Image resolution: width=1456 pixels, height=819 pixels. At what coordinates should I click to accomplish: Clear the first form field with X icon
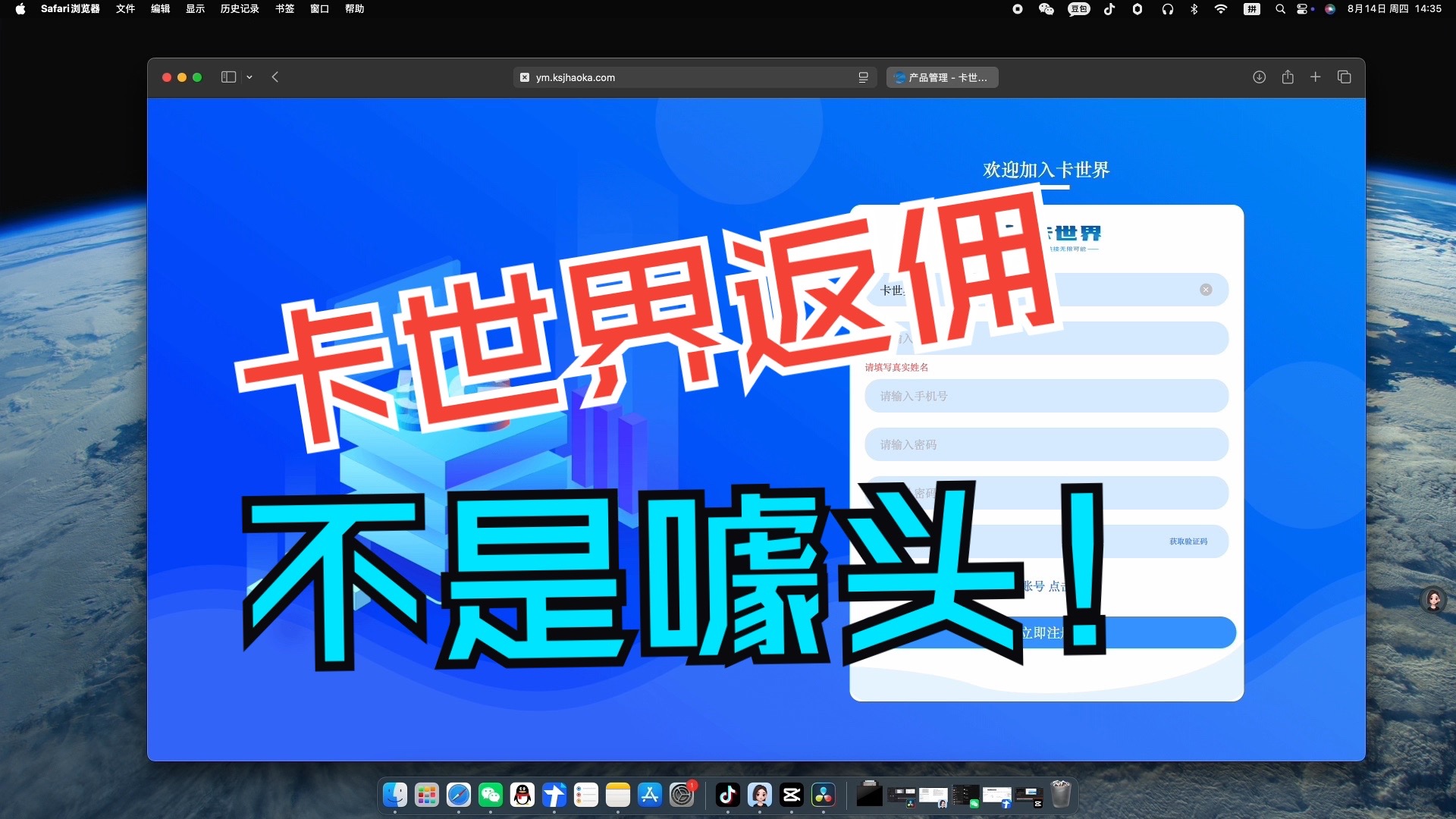click(x=1206, y=290)
